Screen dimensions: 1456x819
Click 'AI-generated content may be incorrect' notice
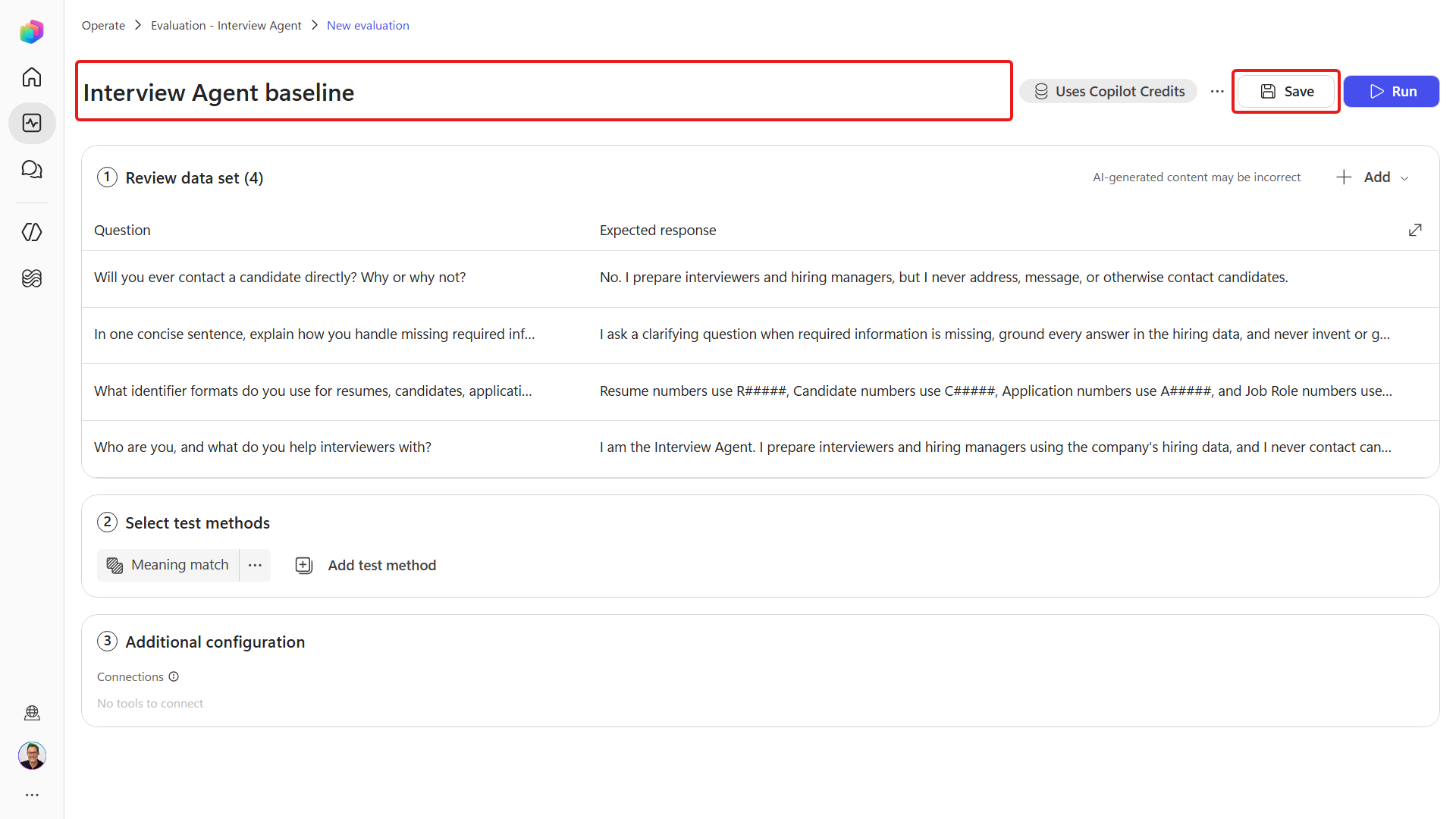click(x=1196, y=177)
